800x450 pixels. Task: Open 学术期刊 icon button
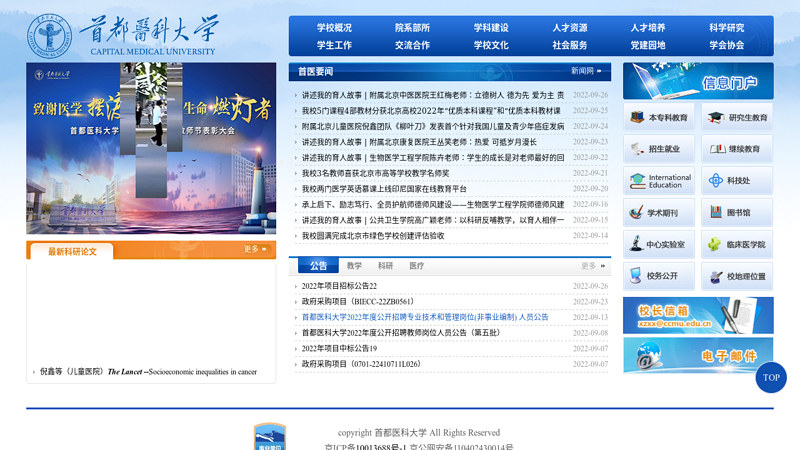coord(659,213)
